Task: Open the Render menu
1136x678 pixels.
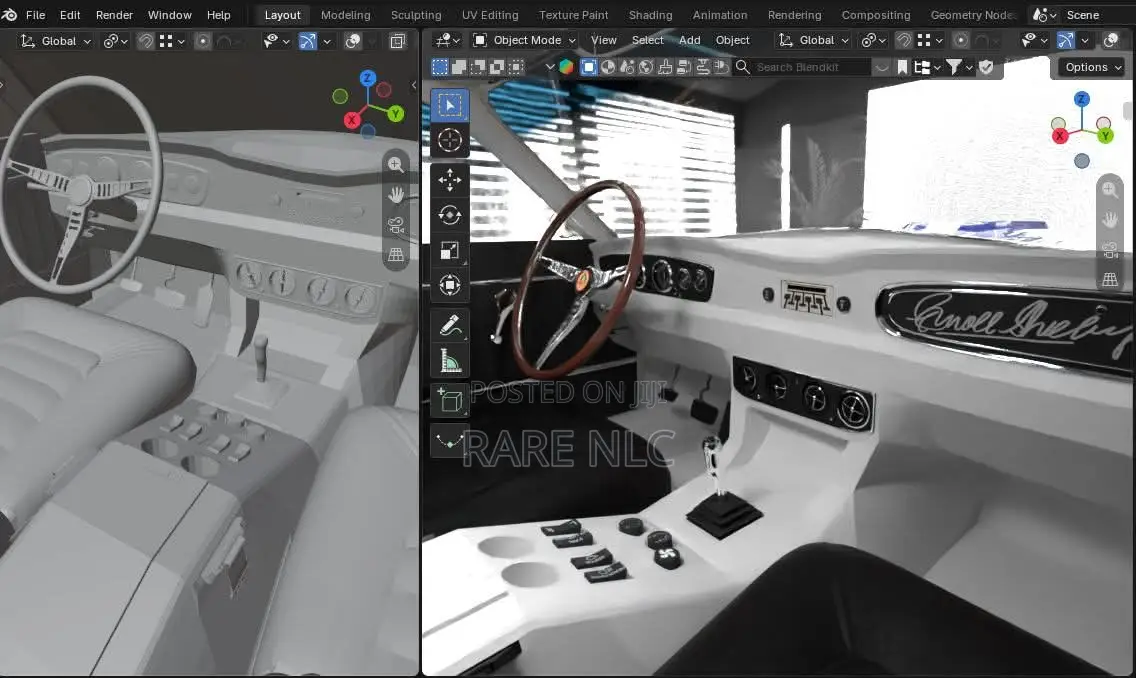Action: [114, 14]
